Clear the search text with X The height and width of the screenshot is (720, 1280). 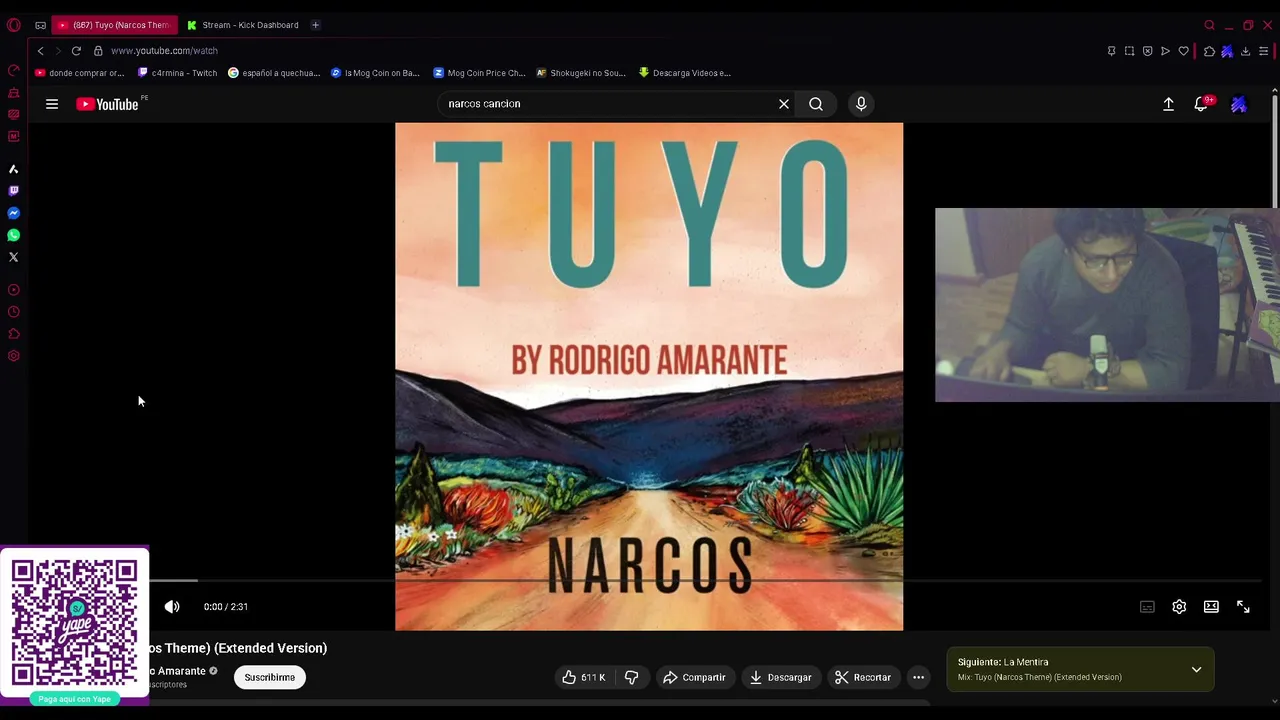coord(784,104)
